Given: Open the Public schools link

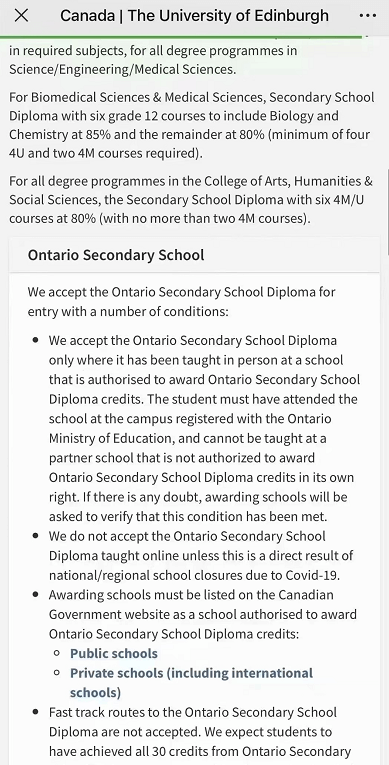Looking at the screenshot, I should click(114, 653).
